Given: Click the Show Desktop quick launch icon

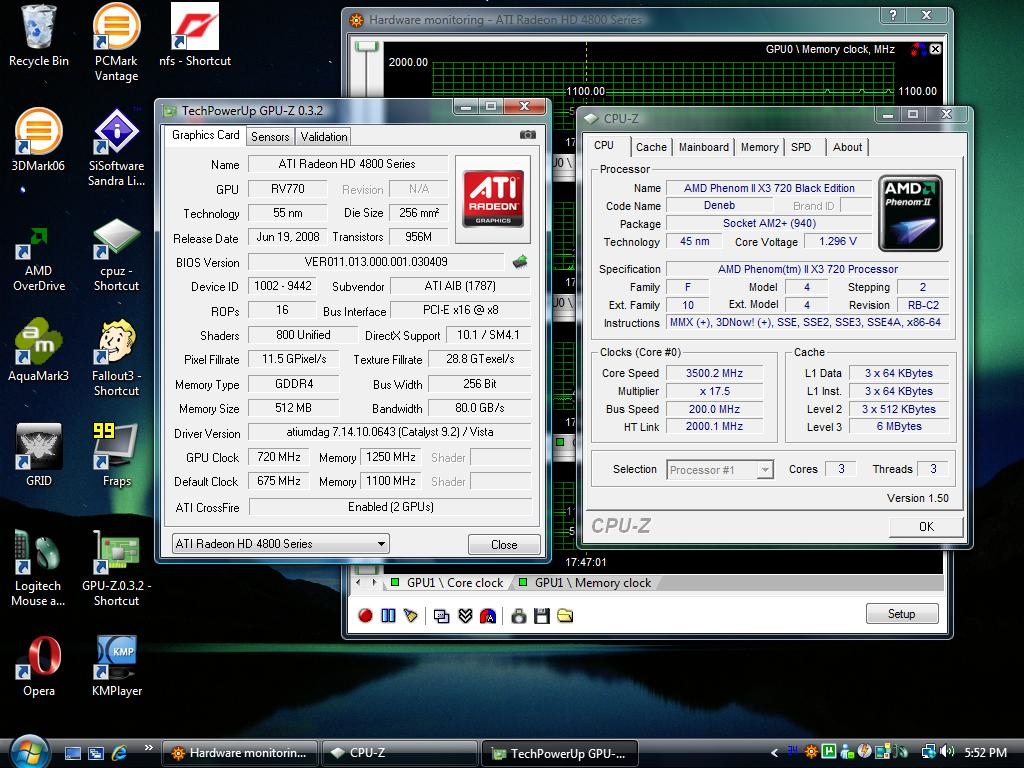Looking at the screenshot, I should click(72, 753).
